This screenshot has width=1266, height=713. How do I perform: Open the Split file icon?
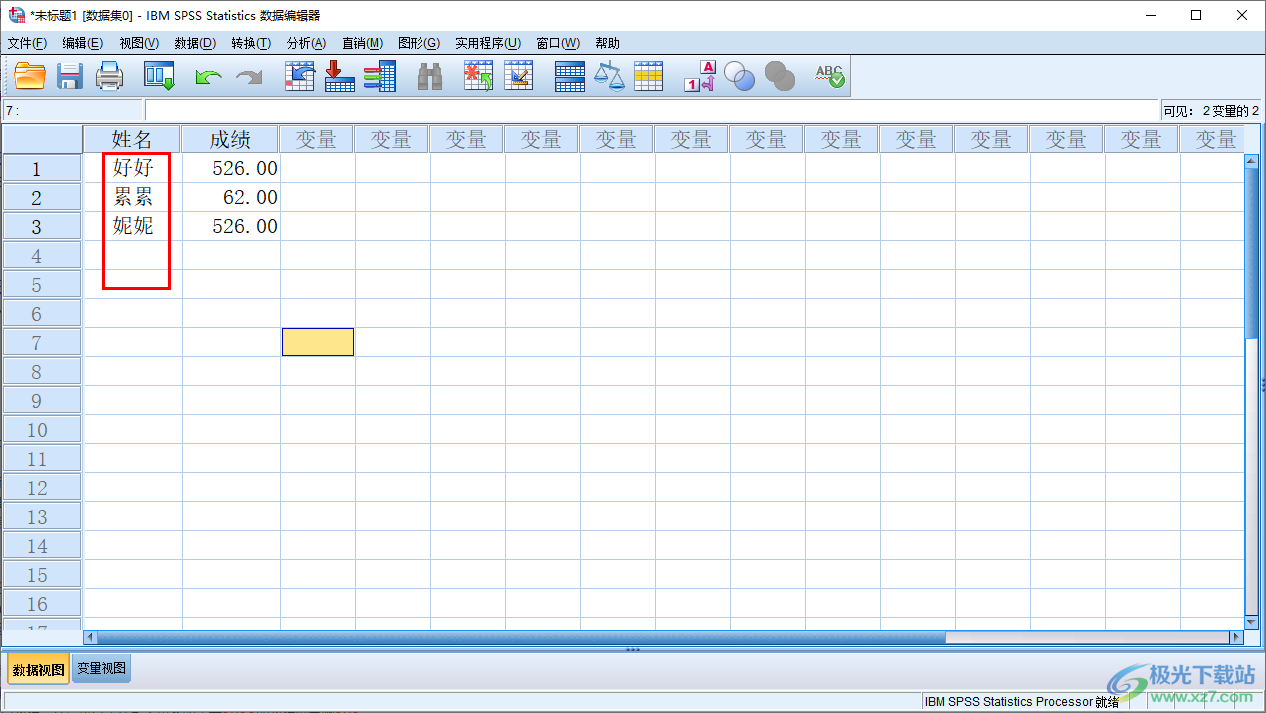(x=569, y=76)
